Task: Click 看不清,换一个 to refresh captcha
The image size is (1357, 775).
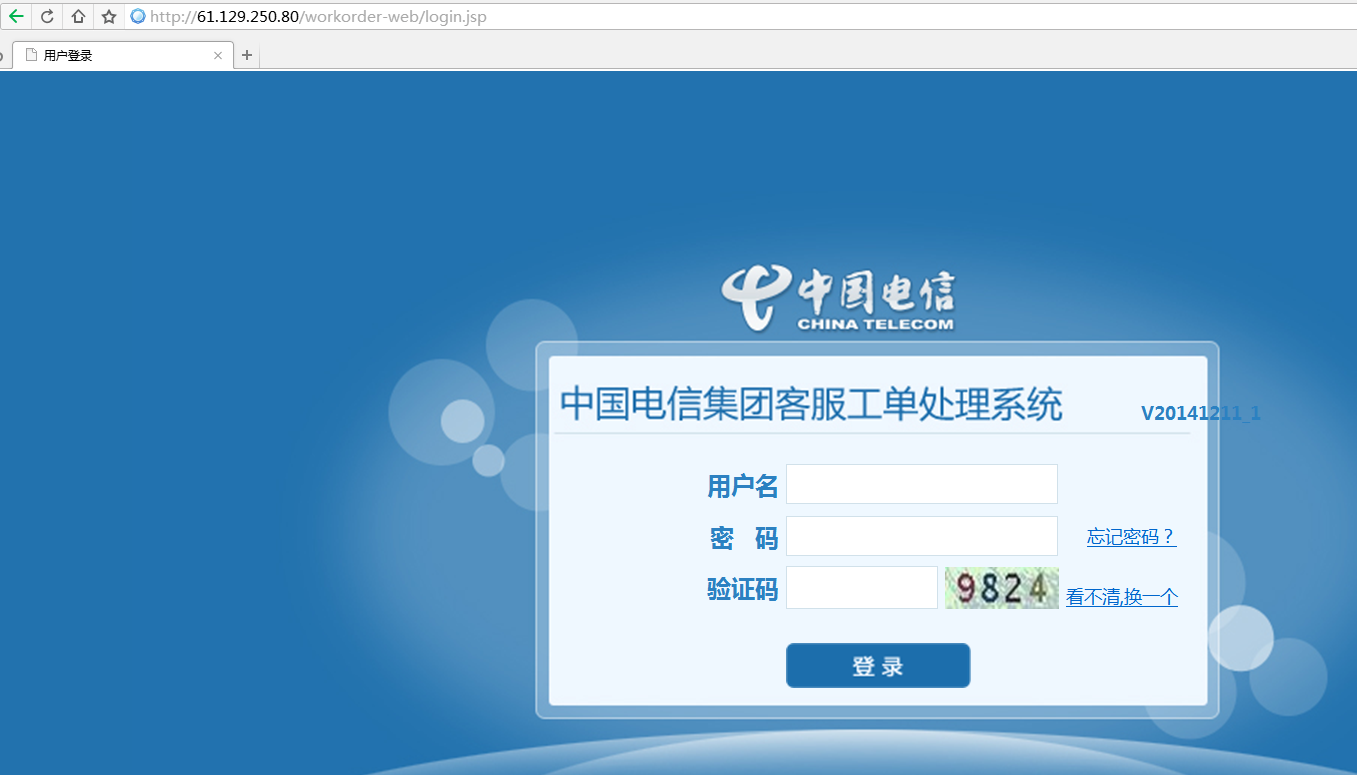Action: point(1122,597)
